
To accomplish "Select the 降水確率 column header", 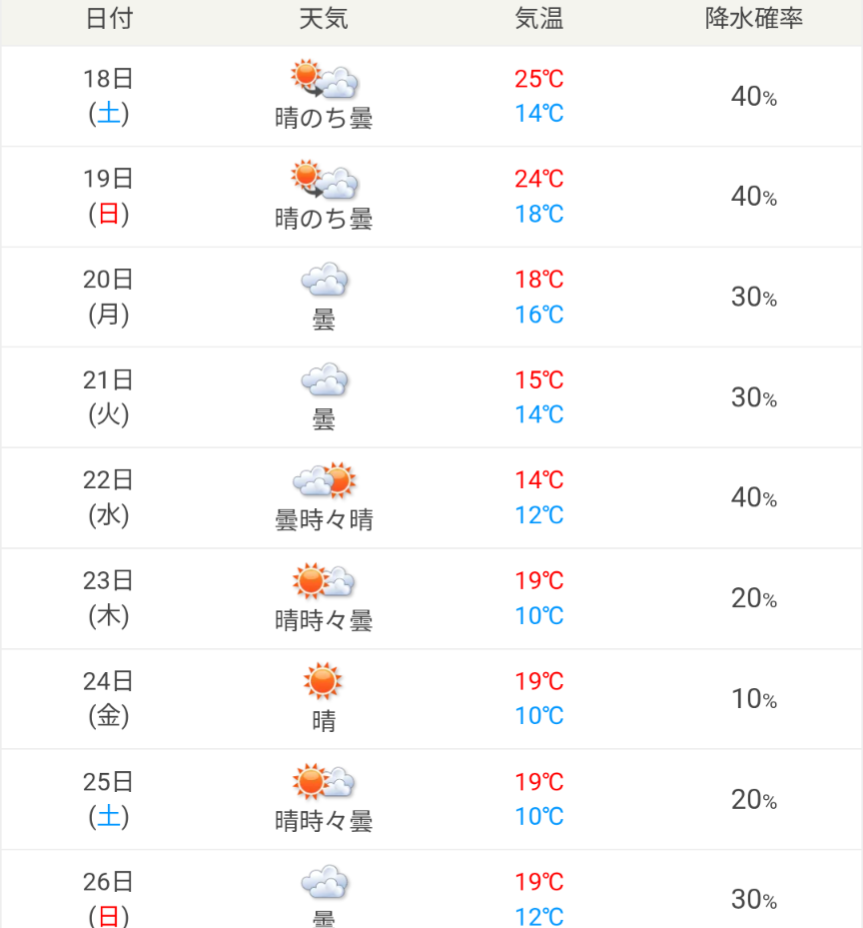I will click(x=754, y=19).
